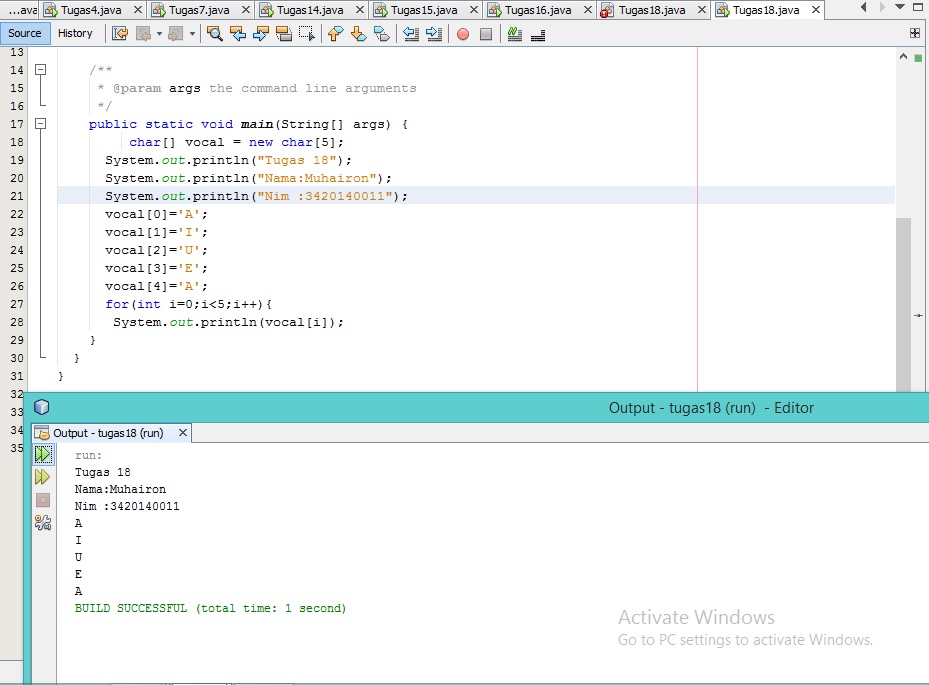Shift Line Right toolbar icon
929x685 pixels.
[x=434, y=34]
